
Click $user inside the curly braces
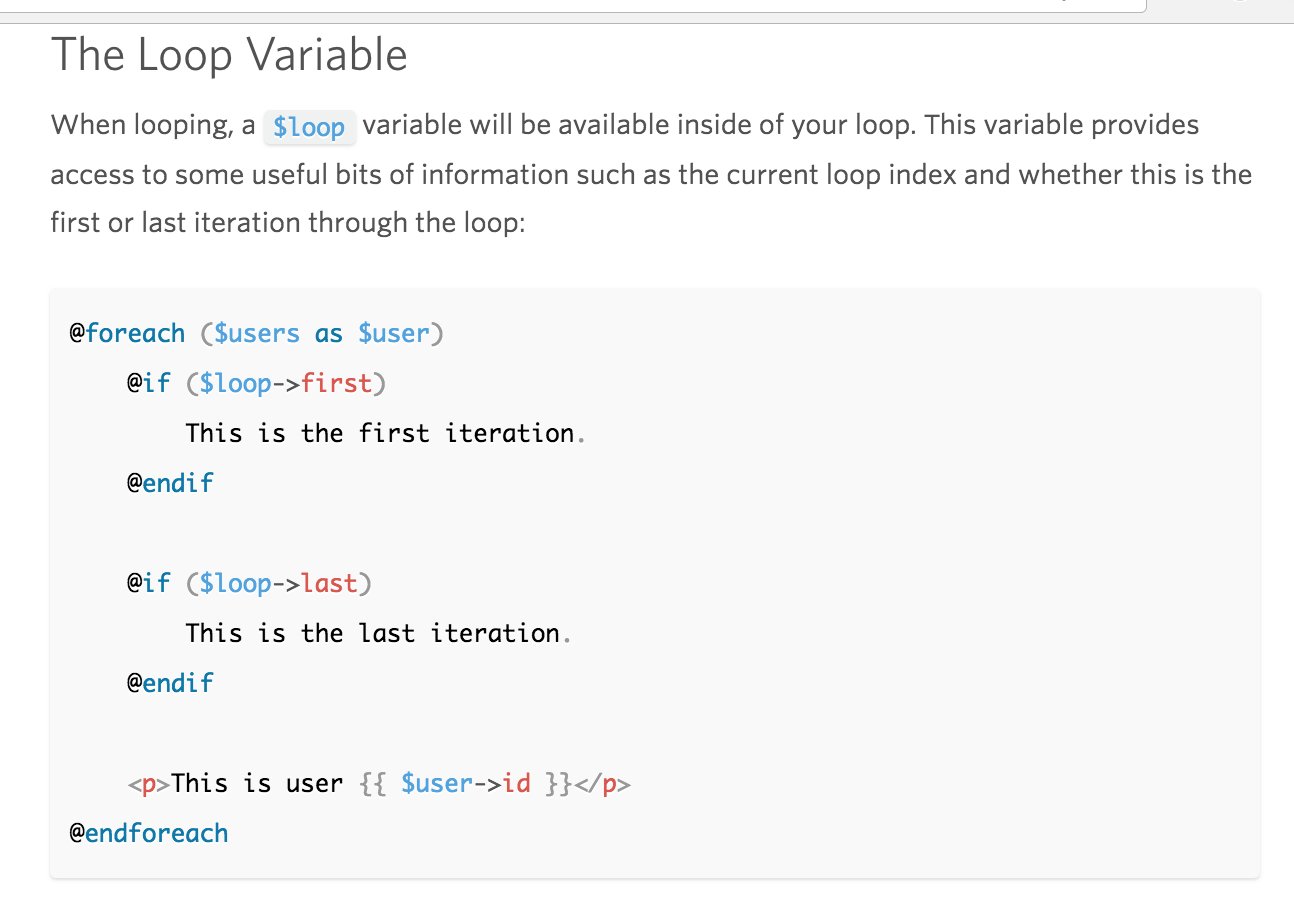[x=436, y=783]
